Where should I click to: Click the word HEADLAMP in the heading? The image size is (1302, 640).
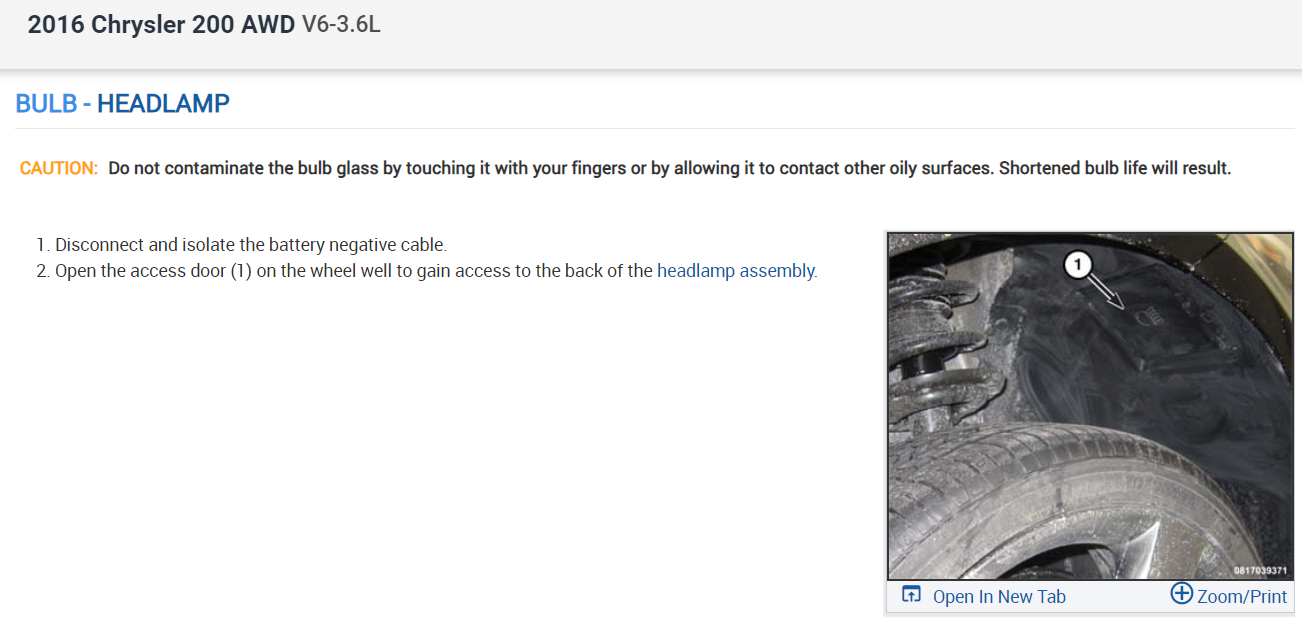tap(163, 103)
